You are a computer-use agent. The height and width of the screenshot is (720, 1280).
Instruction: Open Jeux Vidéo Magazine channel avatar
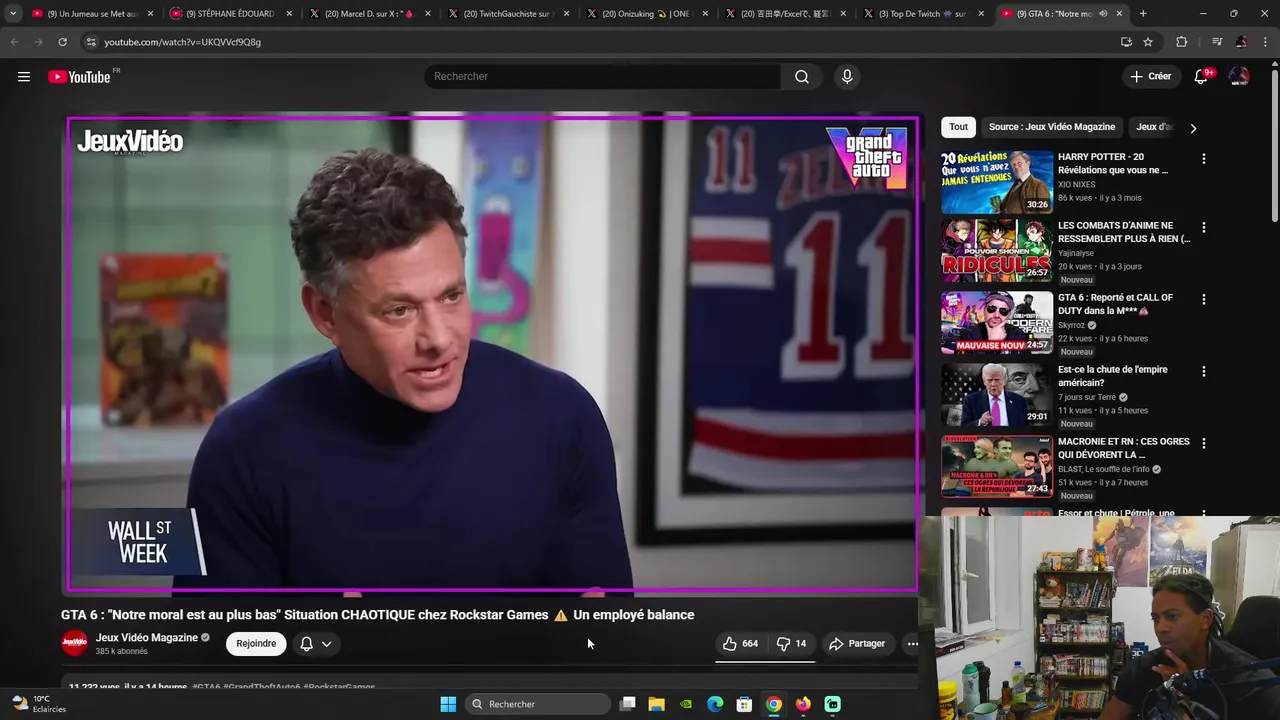74,643
